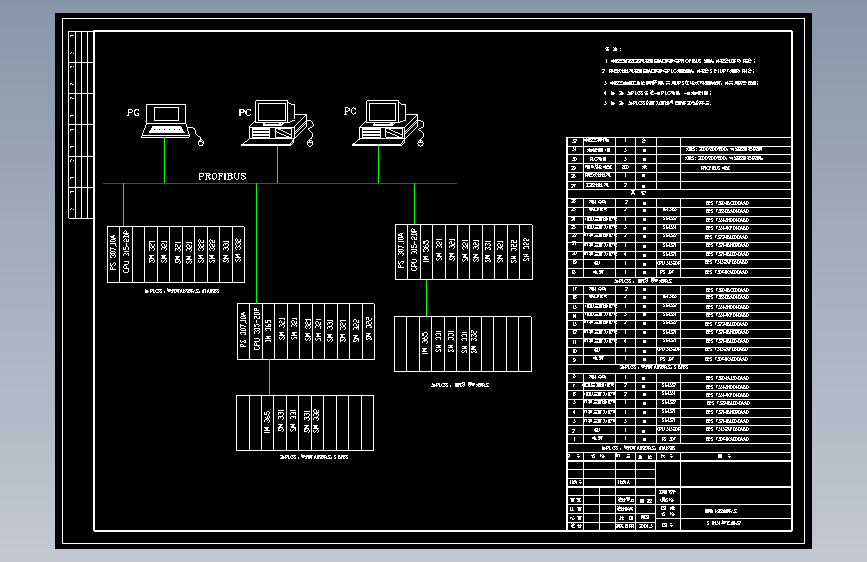Click the SM 331 module in the leftmost rack
This screenshot has height=562, width=867.
pos(226,254)
